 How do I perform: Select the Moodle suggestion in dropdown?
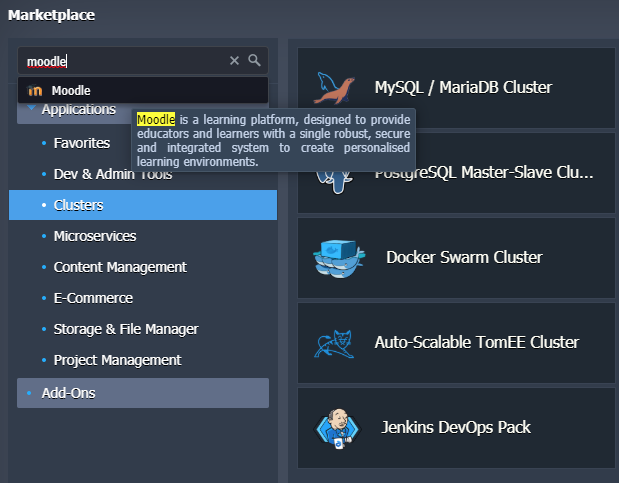point(143,90)
